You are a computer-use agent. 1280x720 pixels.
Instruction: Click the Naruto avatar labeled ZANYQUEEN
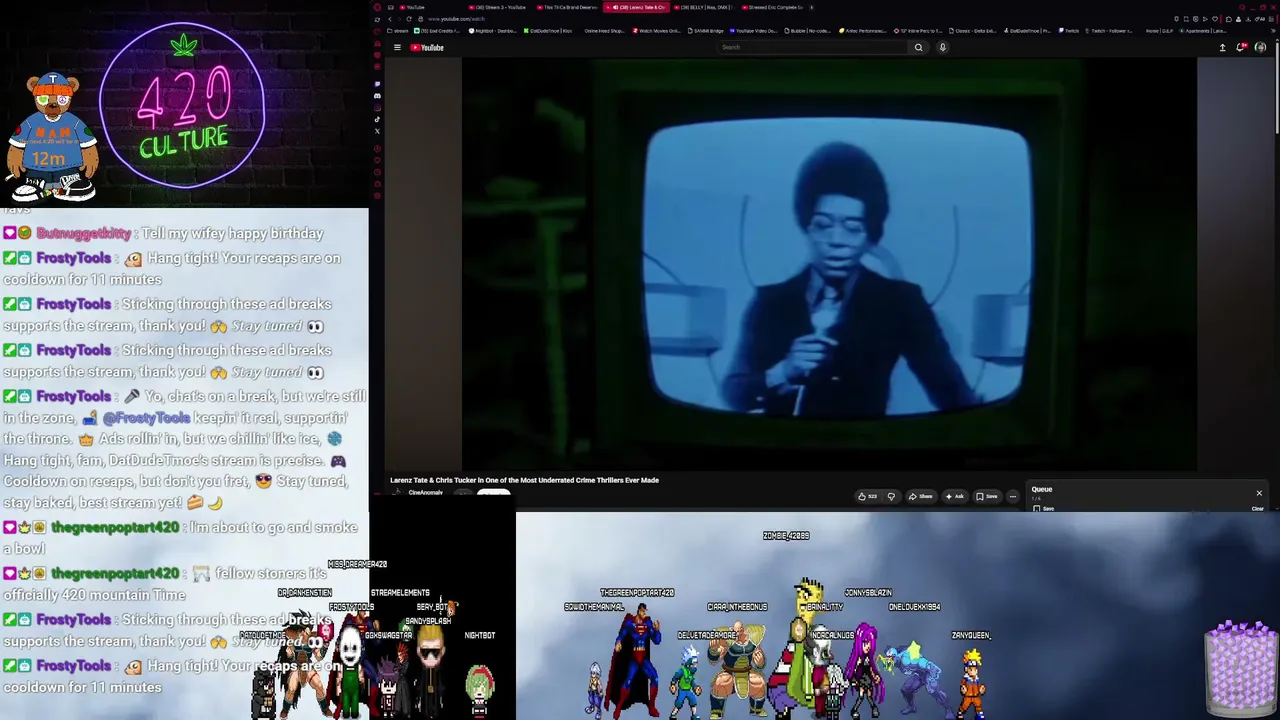tap(972, 682)
